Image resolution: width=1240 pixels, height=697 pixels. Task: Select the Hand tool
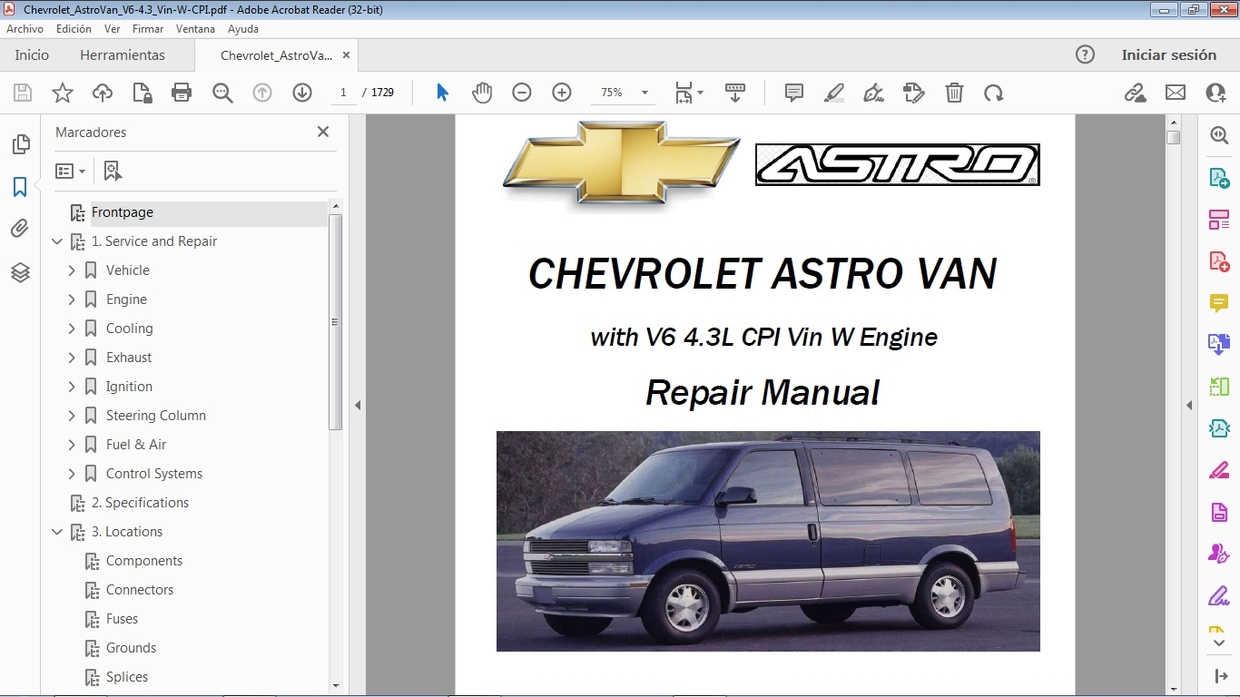tap(482, 92)
